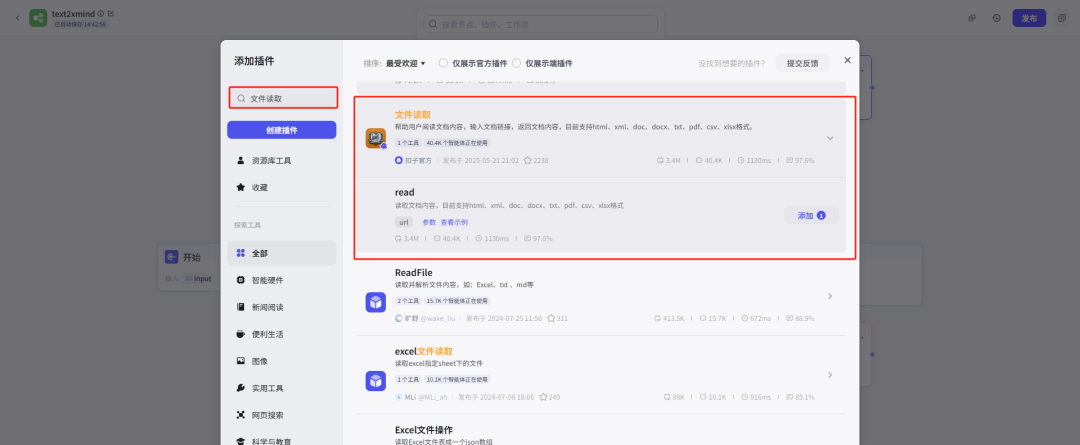Screen dimensions: 1080x445
Task: Select 资源库工具 in sidebar
Action: tap(282, 161)
